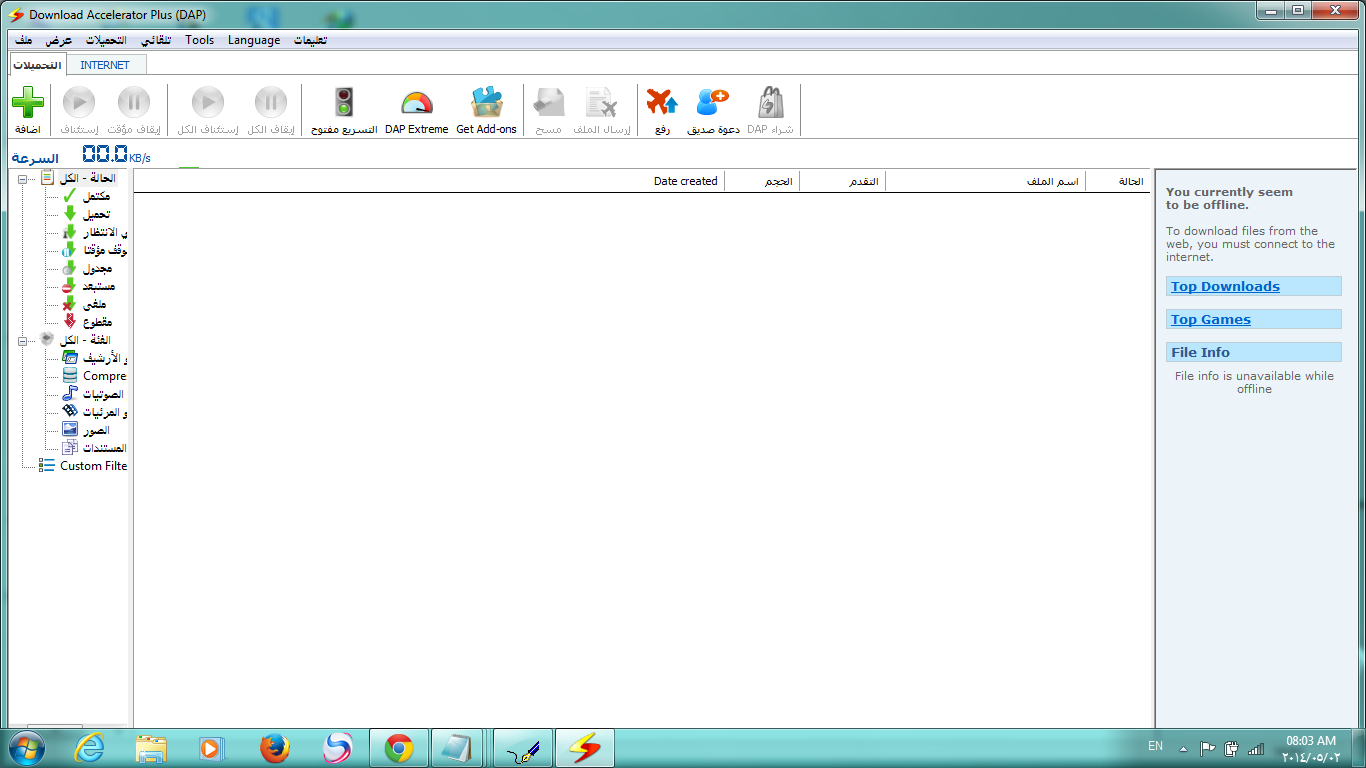Sort by the Size (الحجم) column header
Image resolution: width=1366 pixels, height=768 pixels.
tap(762, 181)
